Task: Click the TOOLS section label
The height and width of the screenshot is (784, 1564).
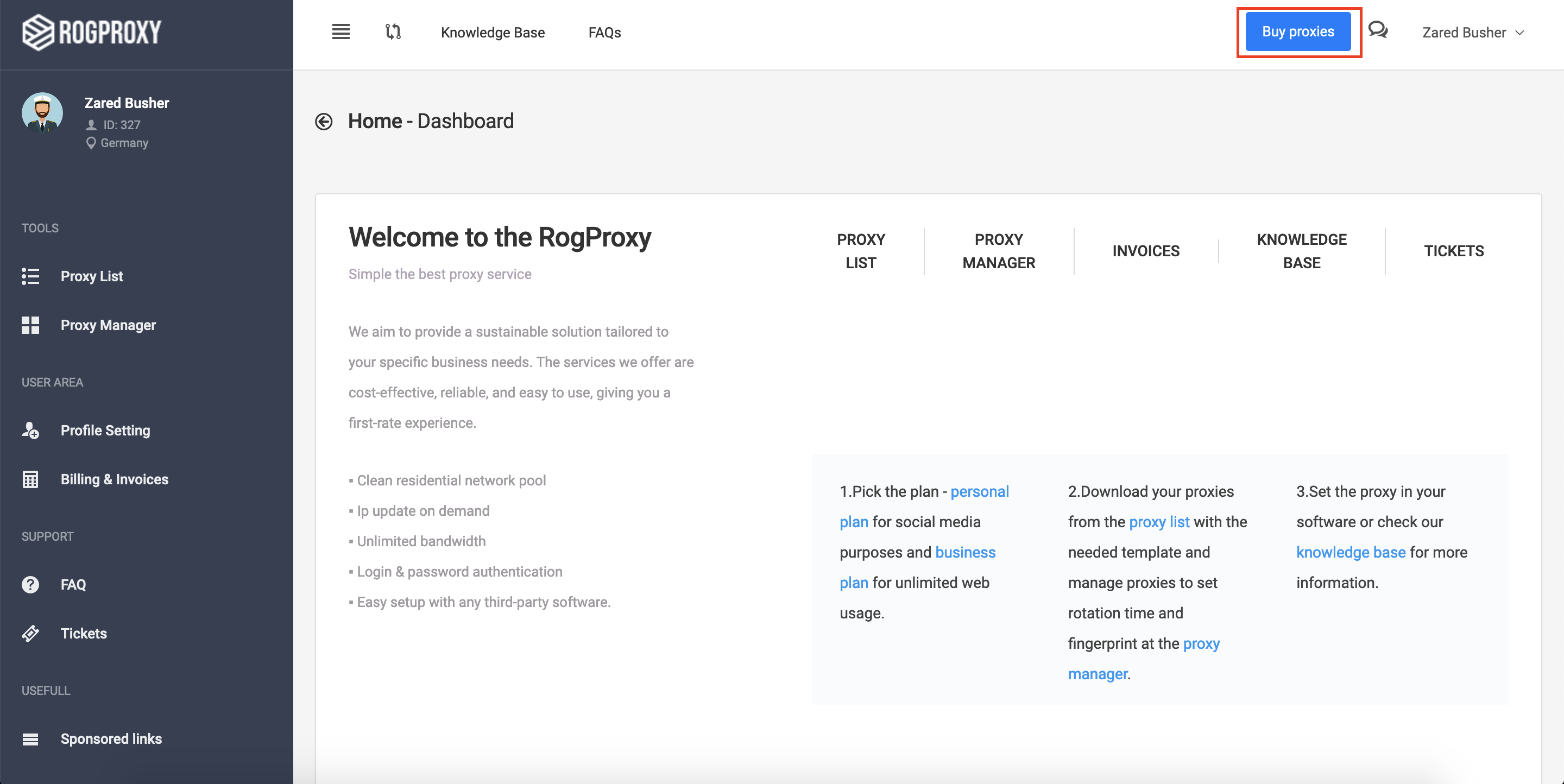Action: pos(40,228)
